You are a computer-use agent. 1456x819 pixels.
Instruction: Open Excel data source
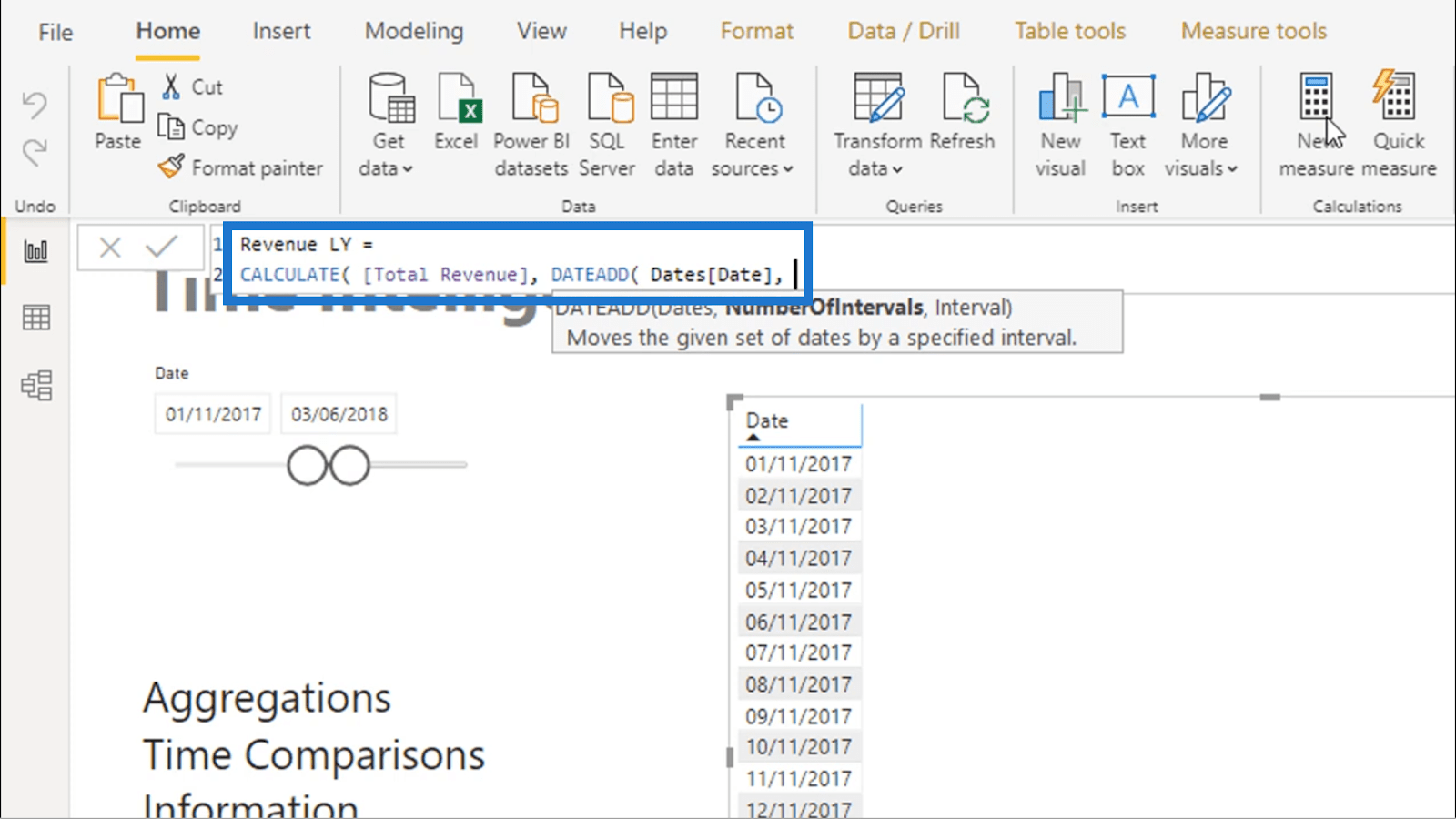(x=456, y=113)
